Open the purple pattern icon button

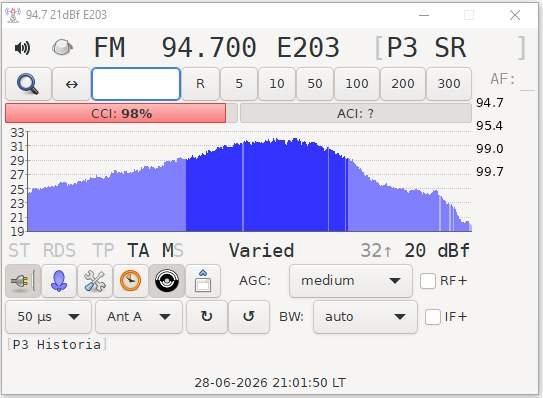pos(59,281)
